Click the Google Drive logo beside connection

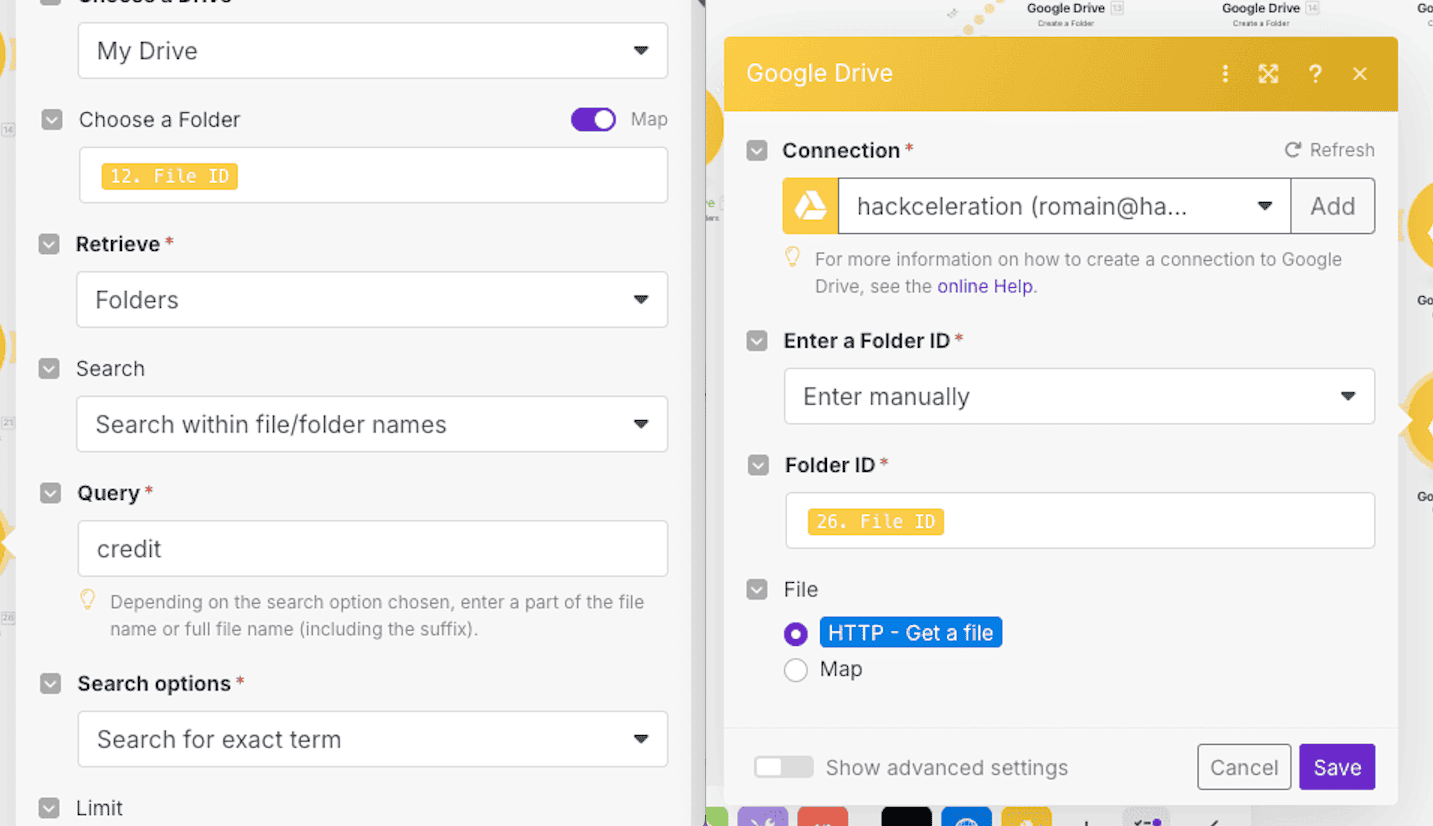point(810,206)
